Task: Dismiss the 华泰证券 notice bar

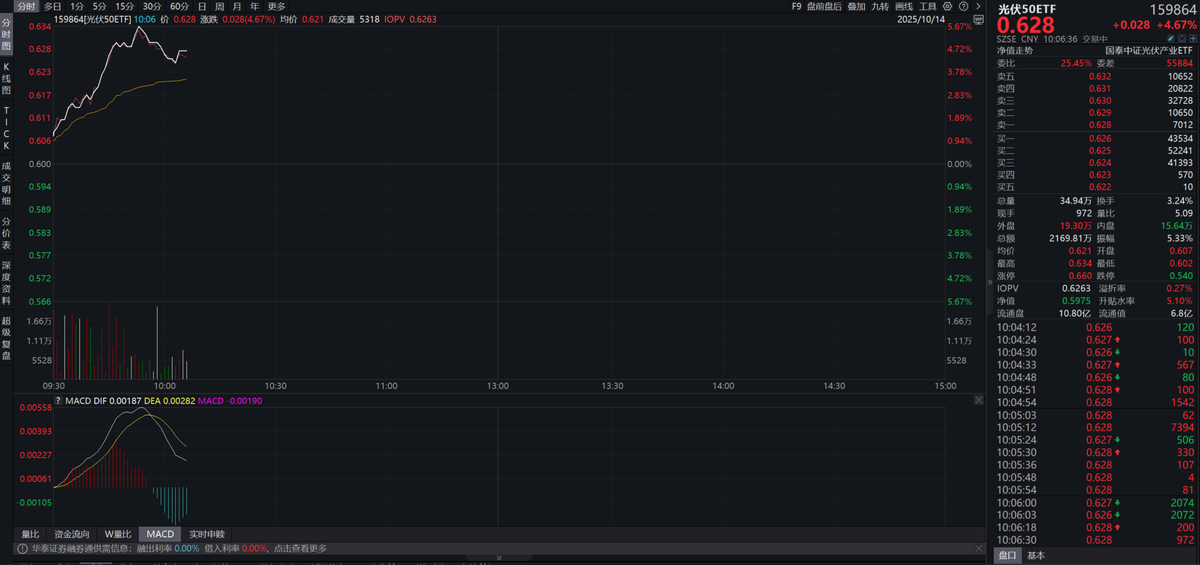Action: (x=977, y=548)
